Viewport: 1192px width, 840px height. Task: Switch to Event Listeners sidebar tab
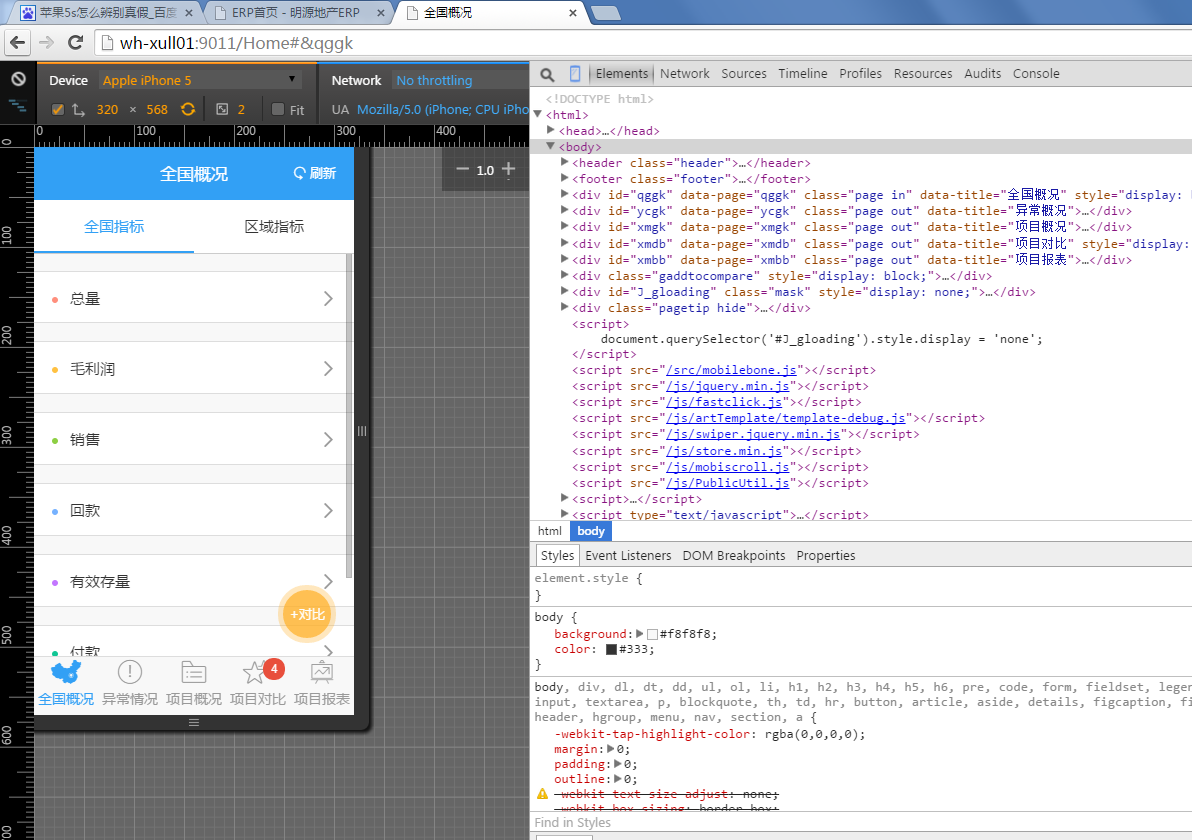pos(628,556)
